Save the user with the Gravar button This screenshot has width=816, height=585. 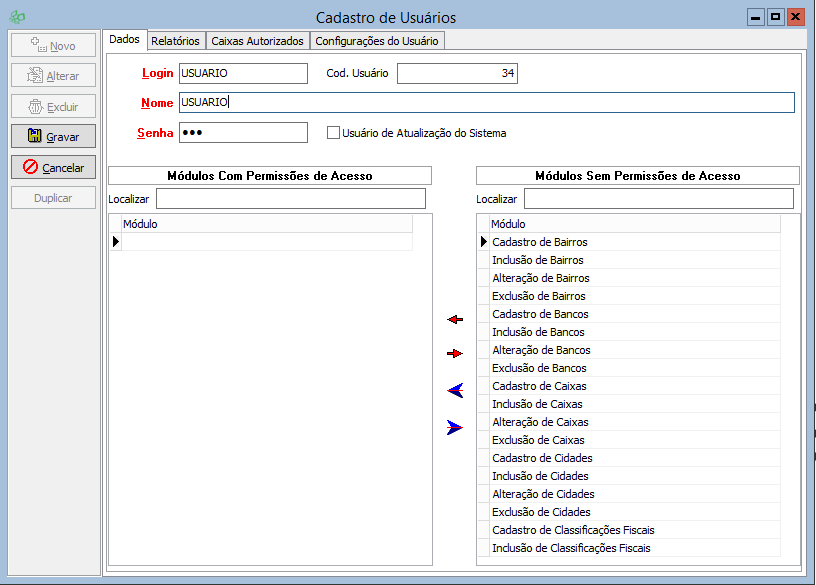[54, 136]
